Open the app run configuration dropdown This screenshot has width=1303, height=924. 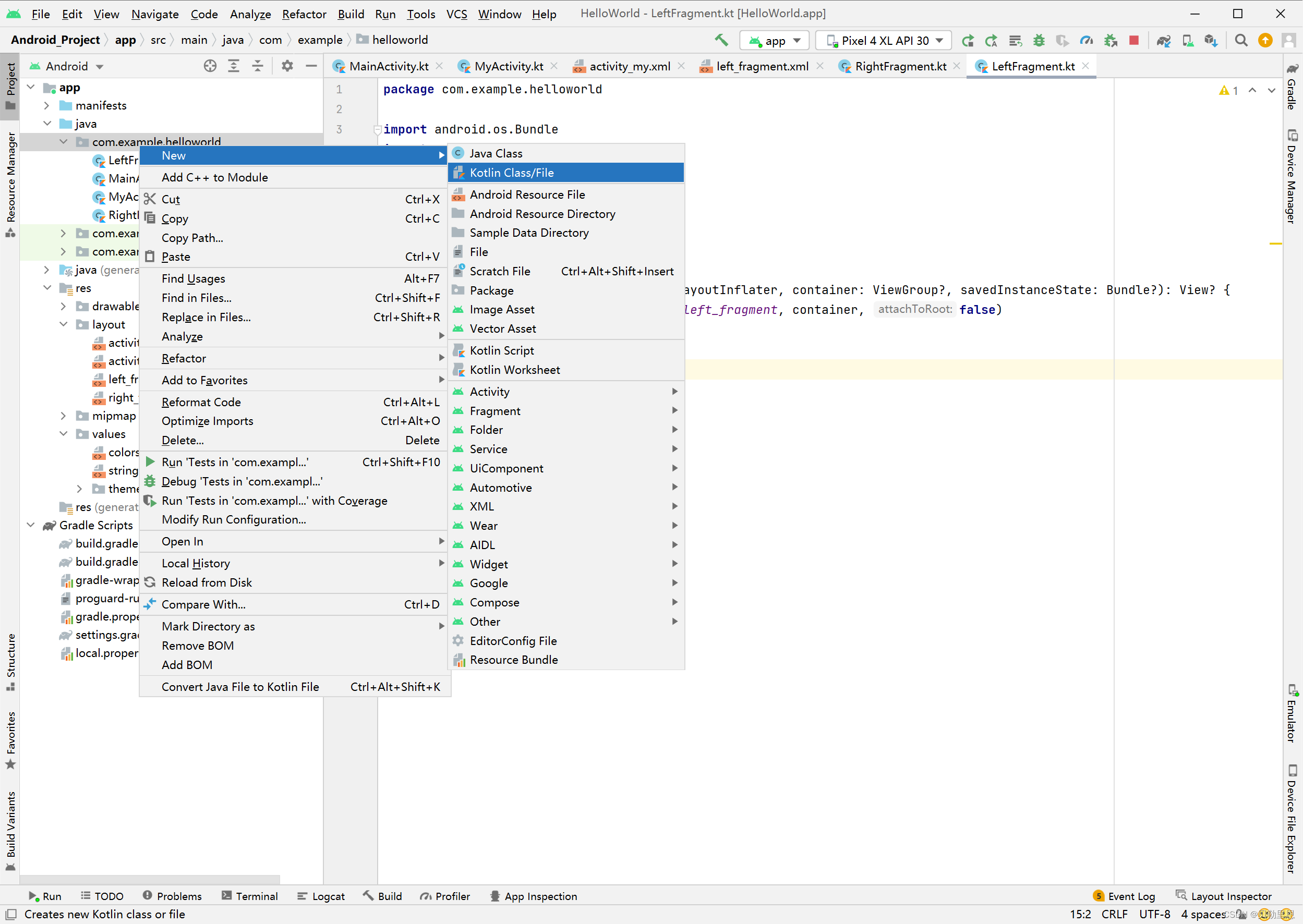click(x=775, y=40)
